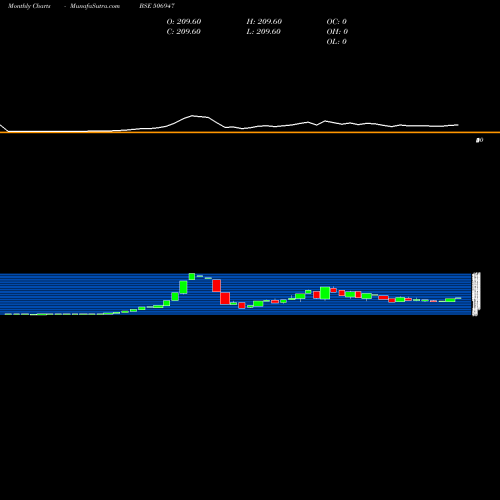Select the BSE 506947 symbol text
This screenshot has height=500, width=500.
tap(157, 6)
